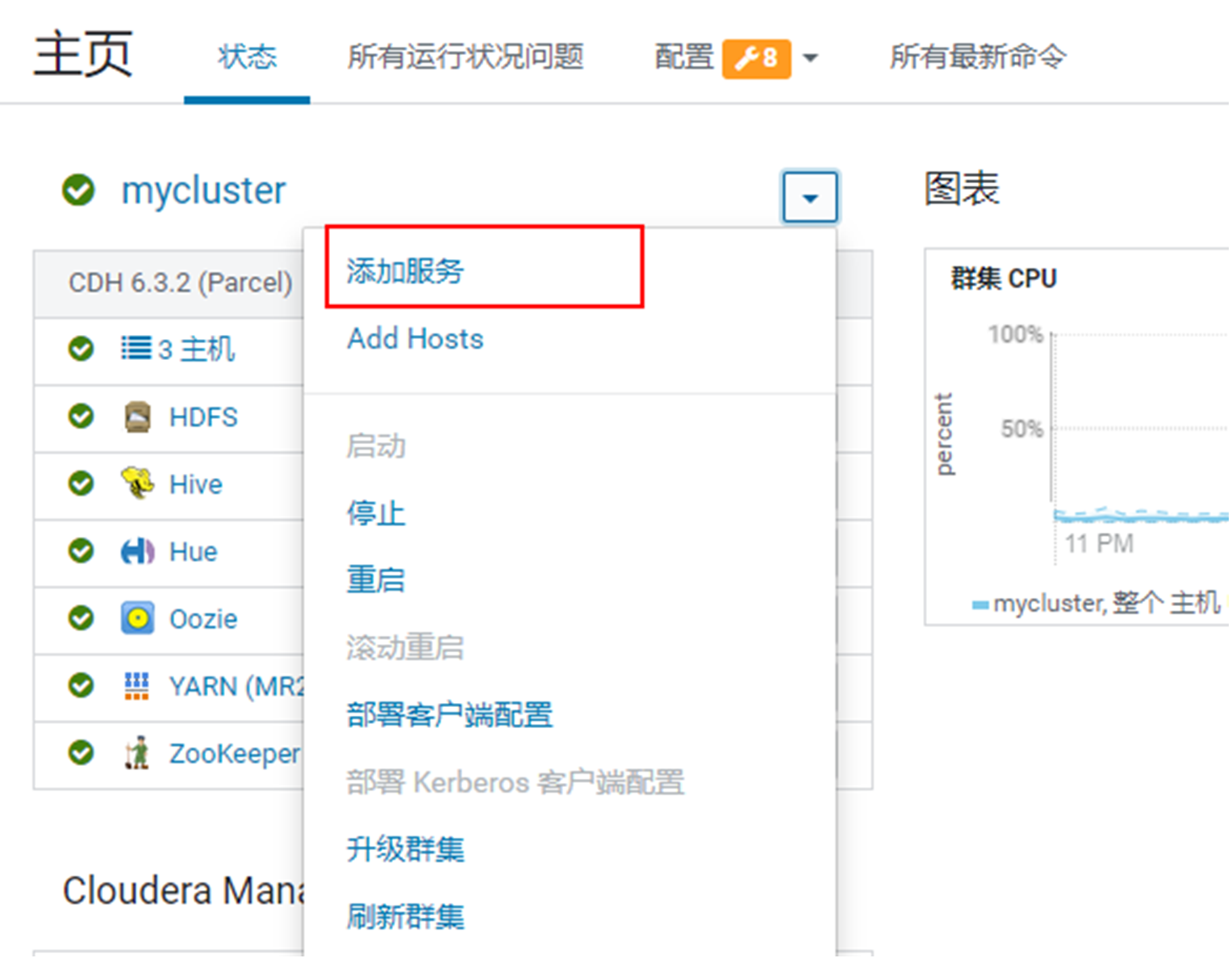Click the Hue service icon
The image size is (1232, 979).
pyautogui.click(x=137, y=551)
